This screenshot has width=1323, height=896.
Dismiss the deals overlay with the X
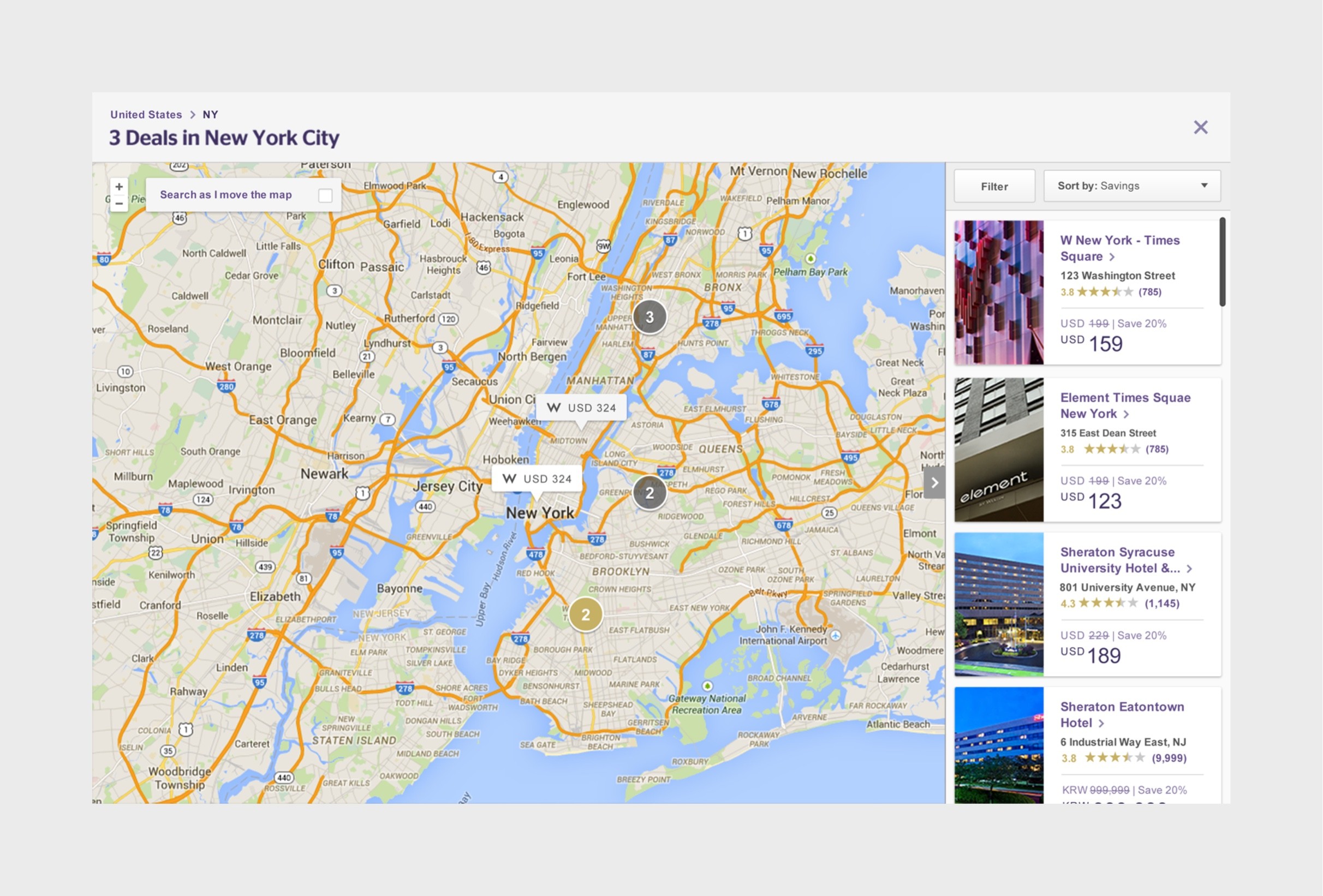pyautogui.click(x=1201, y=128)
